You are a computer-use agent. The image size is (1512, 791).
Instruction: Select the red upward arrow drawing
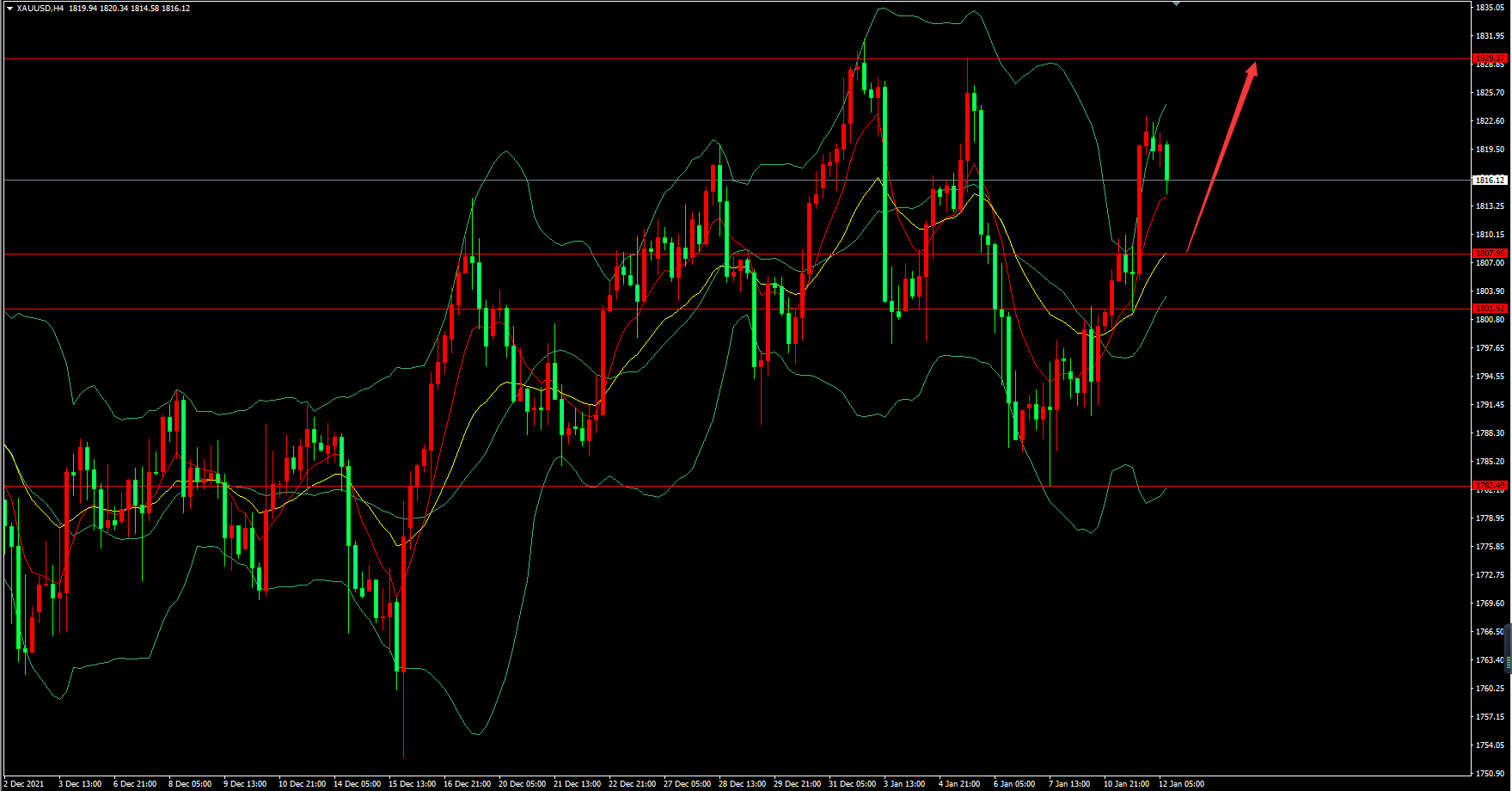click(x=1221, y=156)
